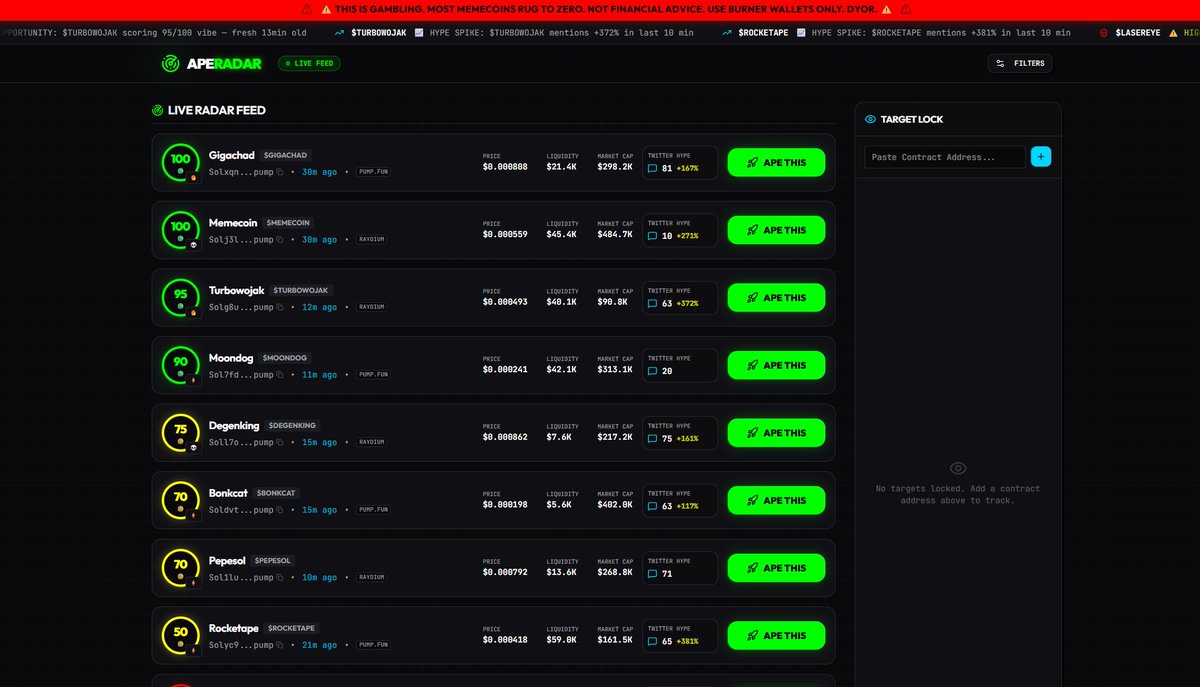Ape into Memecoin

click(x=776, y=230)
